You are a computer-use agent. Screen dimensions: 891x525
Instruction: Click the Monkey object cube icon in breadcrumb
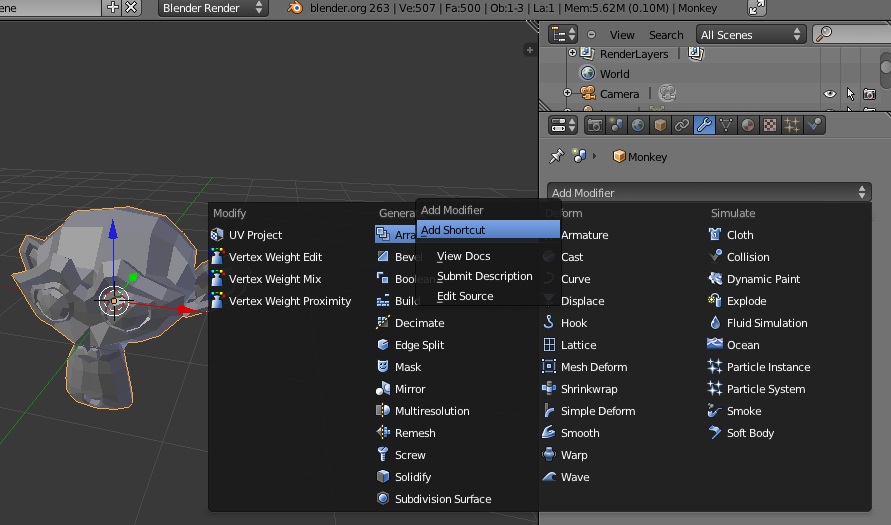(x=619, y=156)
